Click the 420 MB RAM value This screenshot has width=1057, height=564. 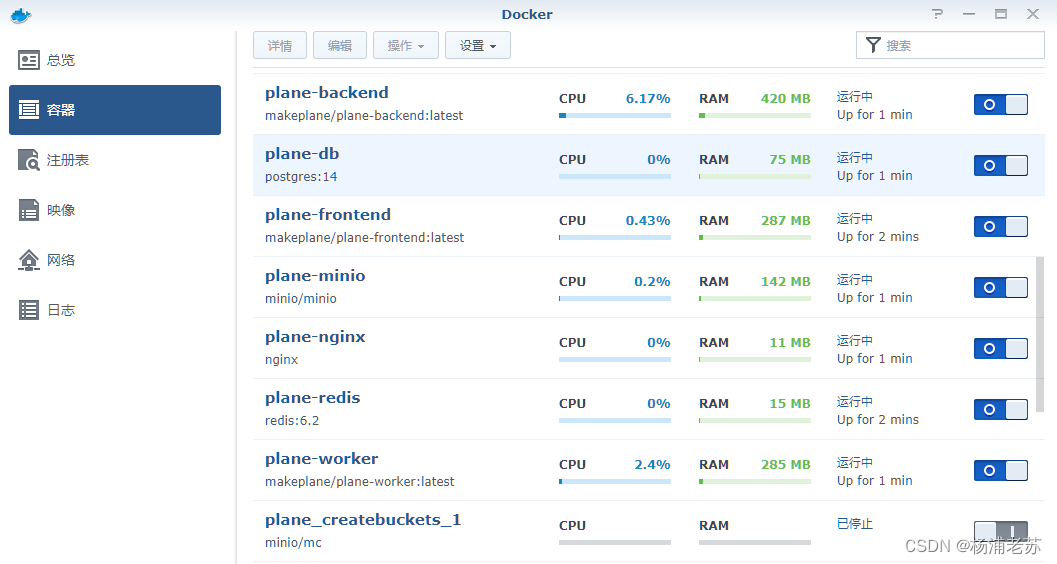click(x=785, y=98)
